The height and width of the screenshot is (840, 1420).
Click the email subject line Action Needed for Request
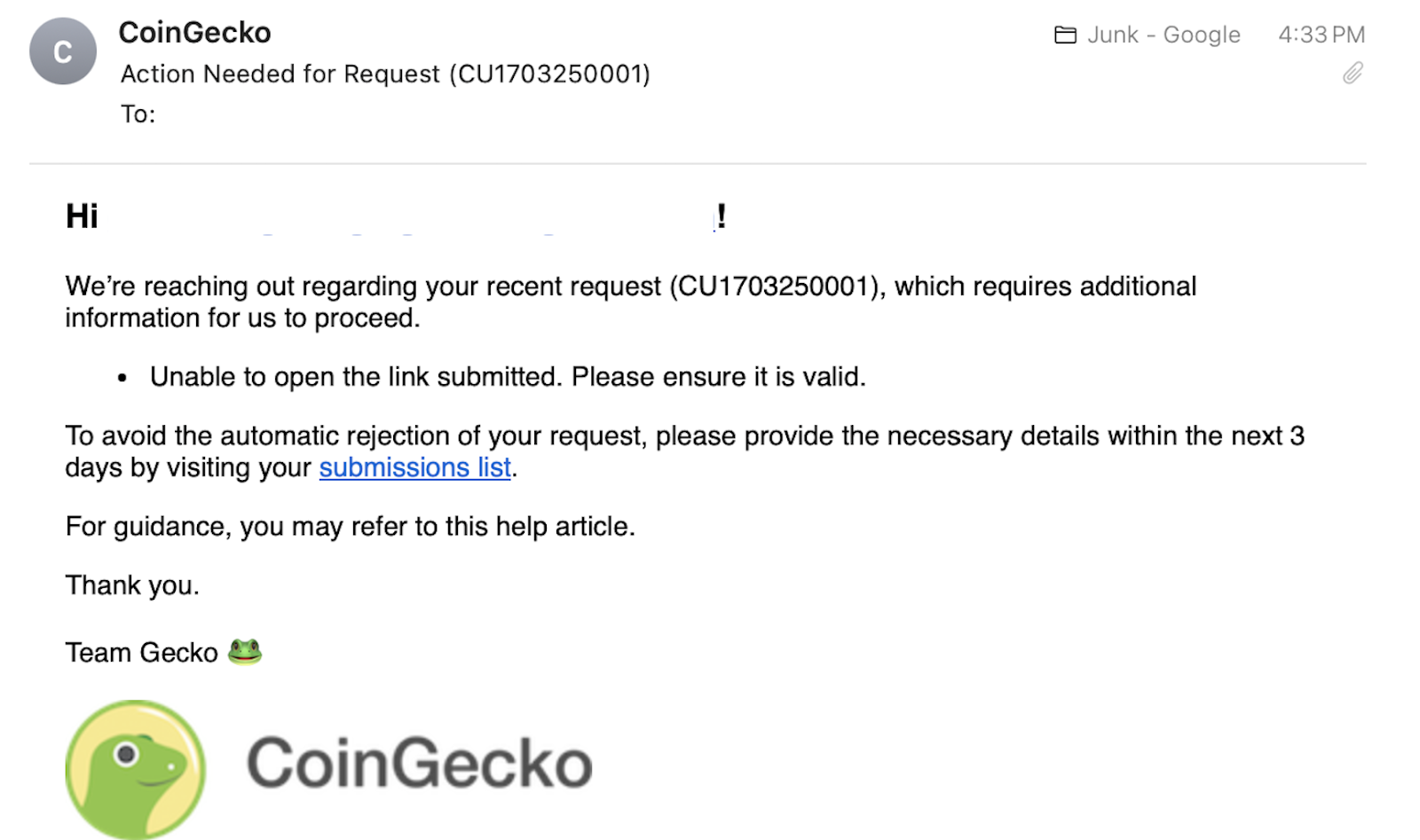coord(385,74)
